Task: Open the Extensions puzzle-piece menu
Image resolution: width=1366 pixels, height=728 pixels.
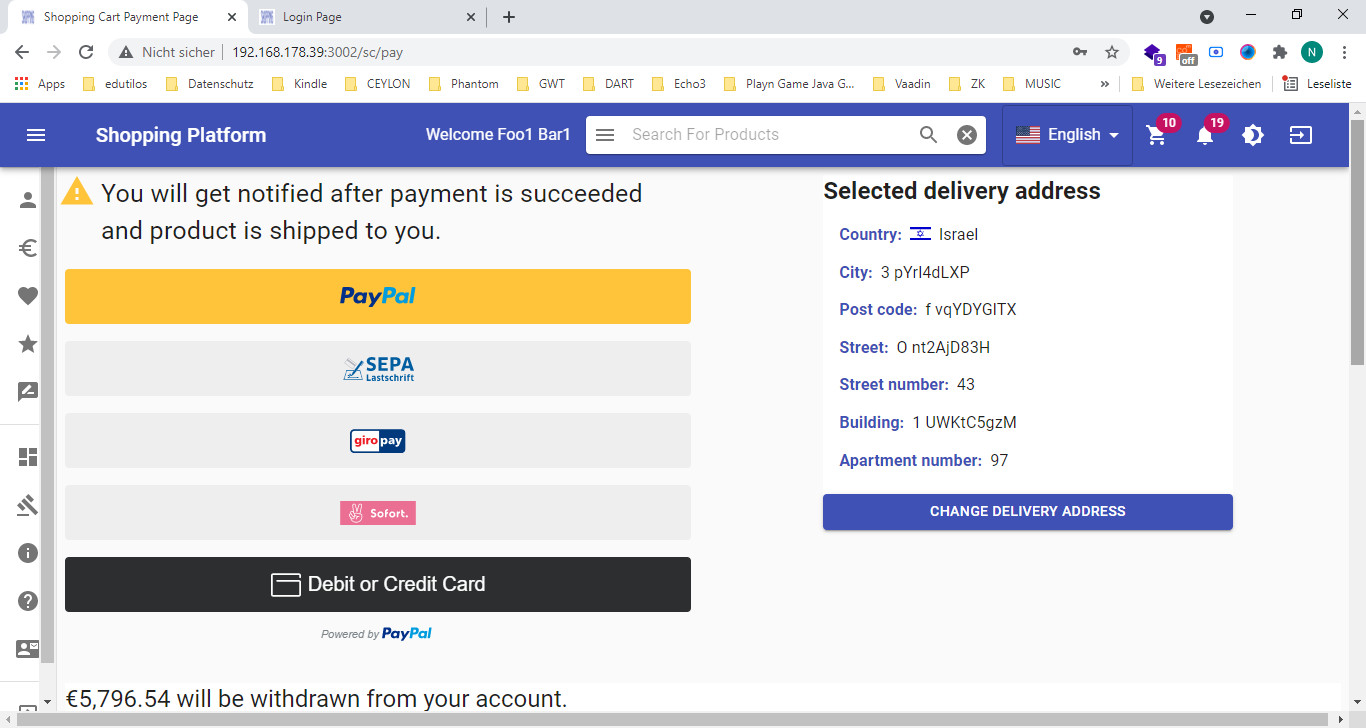Action: pyautogui.click(x=1280, y=52)
